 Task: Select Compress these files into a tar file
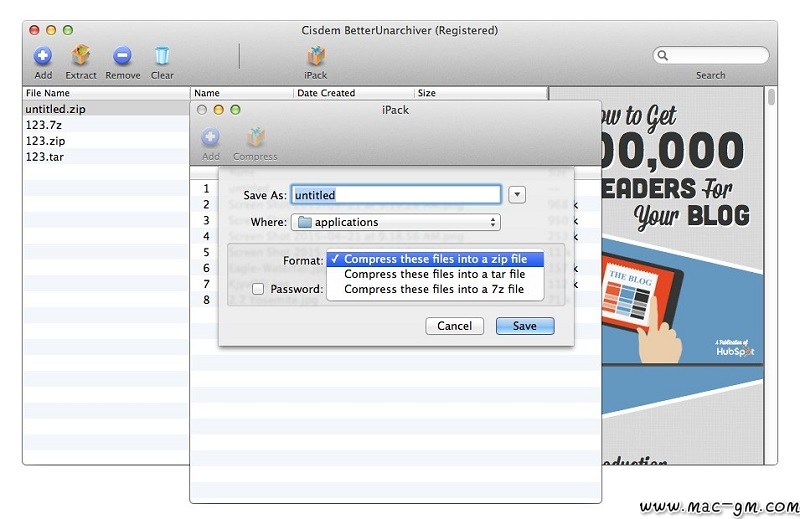[x=435, y=274]
